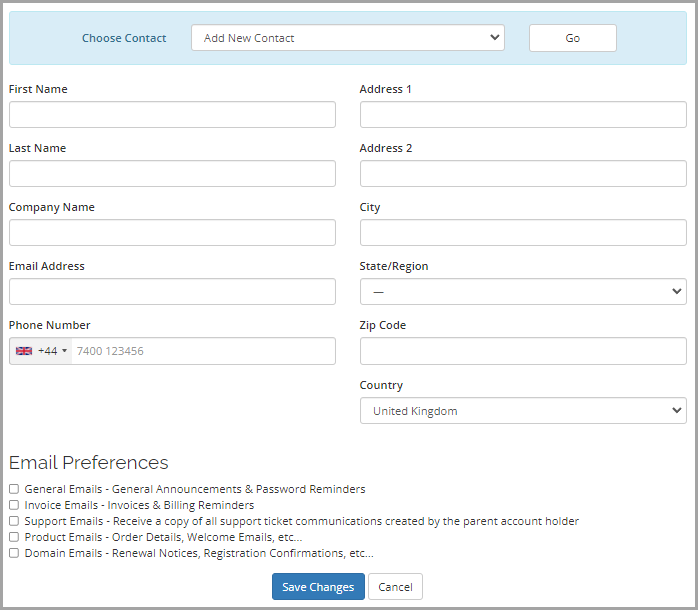
Task: Open the Choose Contact dropdown
Action: click(x=347, y=38)
